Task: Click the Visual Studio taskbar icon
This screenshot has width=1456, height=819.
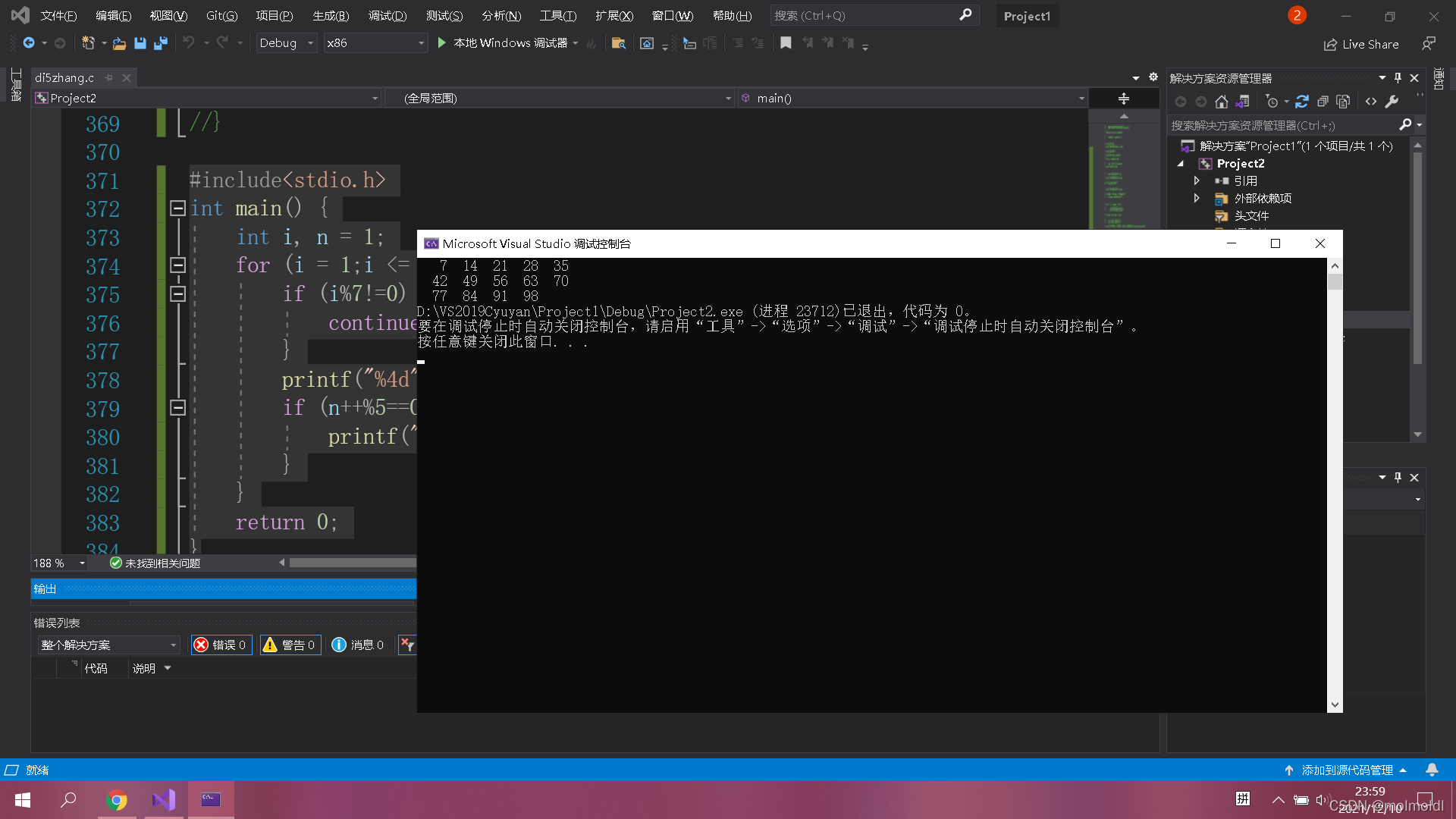Action: 163,799
